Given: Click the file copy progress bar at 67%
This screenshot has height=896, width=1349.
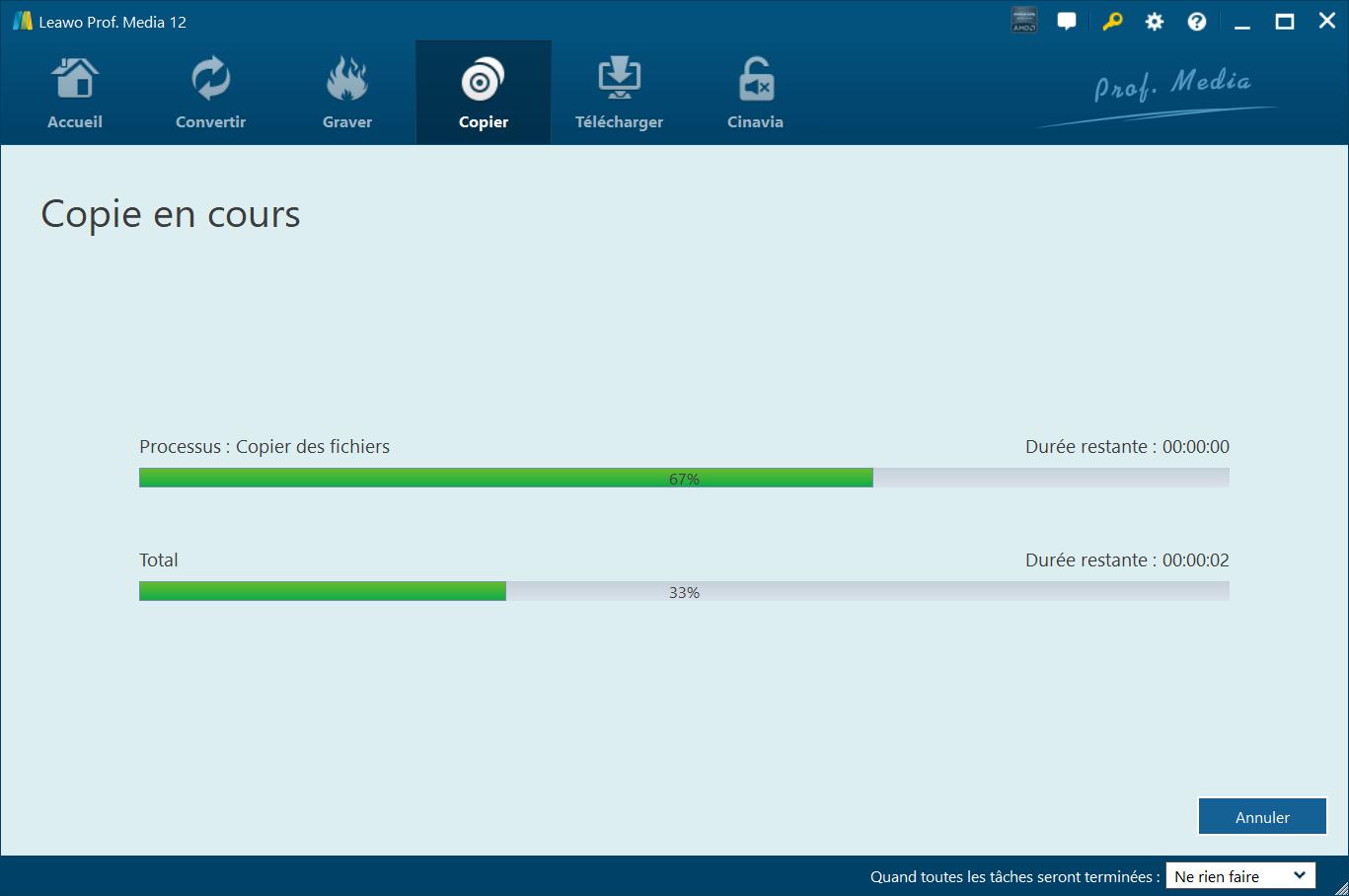Looking at the screenshot, I should pyautogui.click(x=684, y=479).
